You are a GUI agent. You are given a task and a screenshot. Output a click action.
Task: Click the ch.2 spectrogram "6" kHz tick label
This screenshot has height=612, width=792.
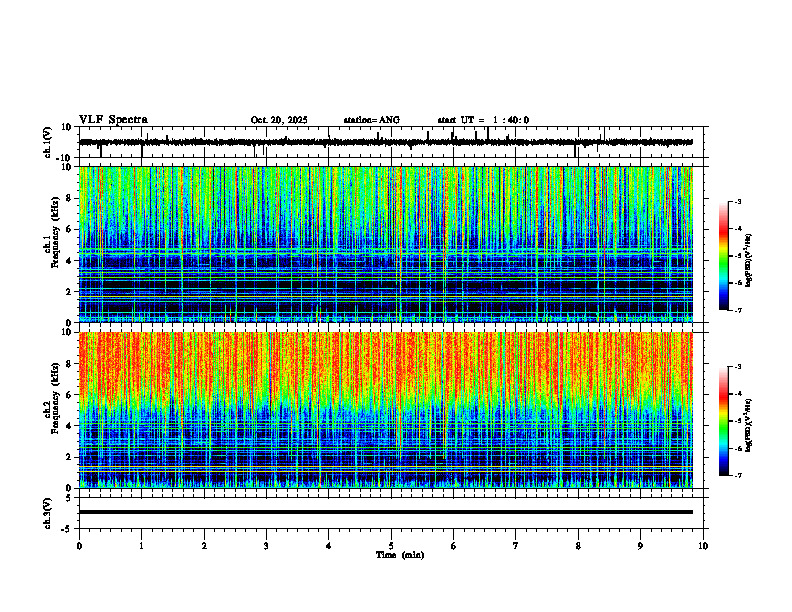click(69, 395)
